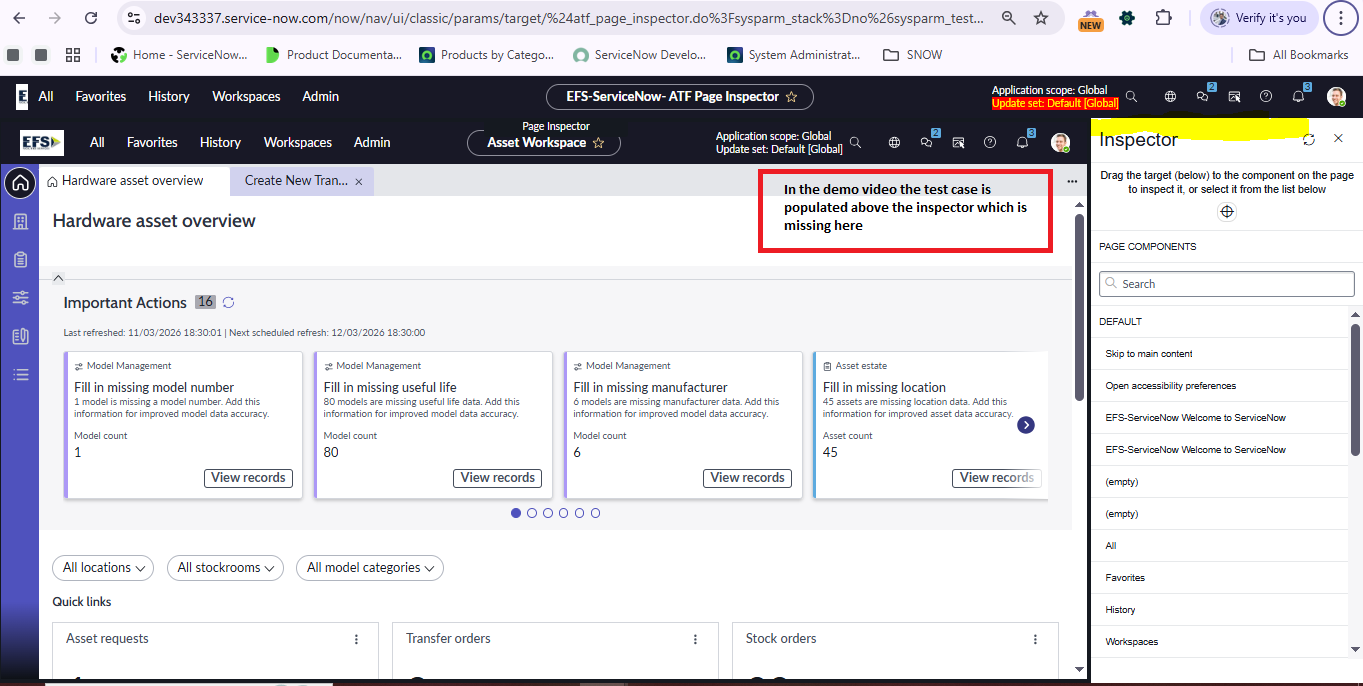The height and width of the screenshot is (686, 1363).
Task: Open the Product Documenta... bookmark
Action: click(334, 55)
